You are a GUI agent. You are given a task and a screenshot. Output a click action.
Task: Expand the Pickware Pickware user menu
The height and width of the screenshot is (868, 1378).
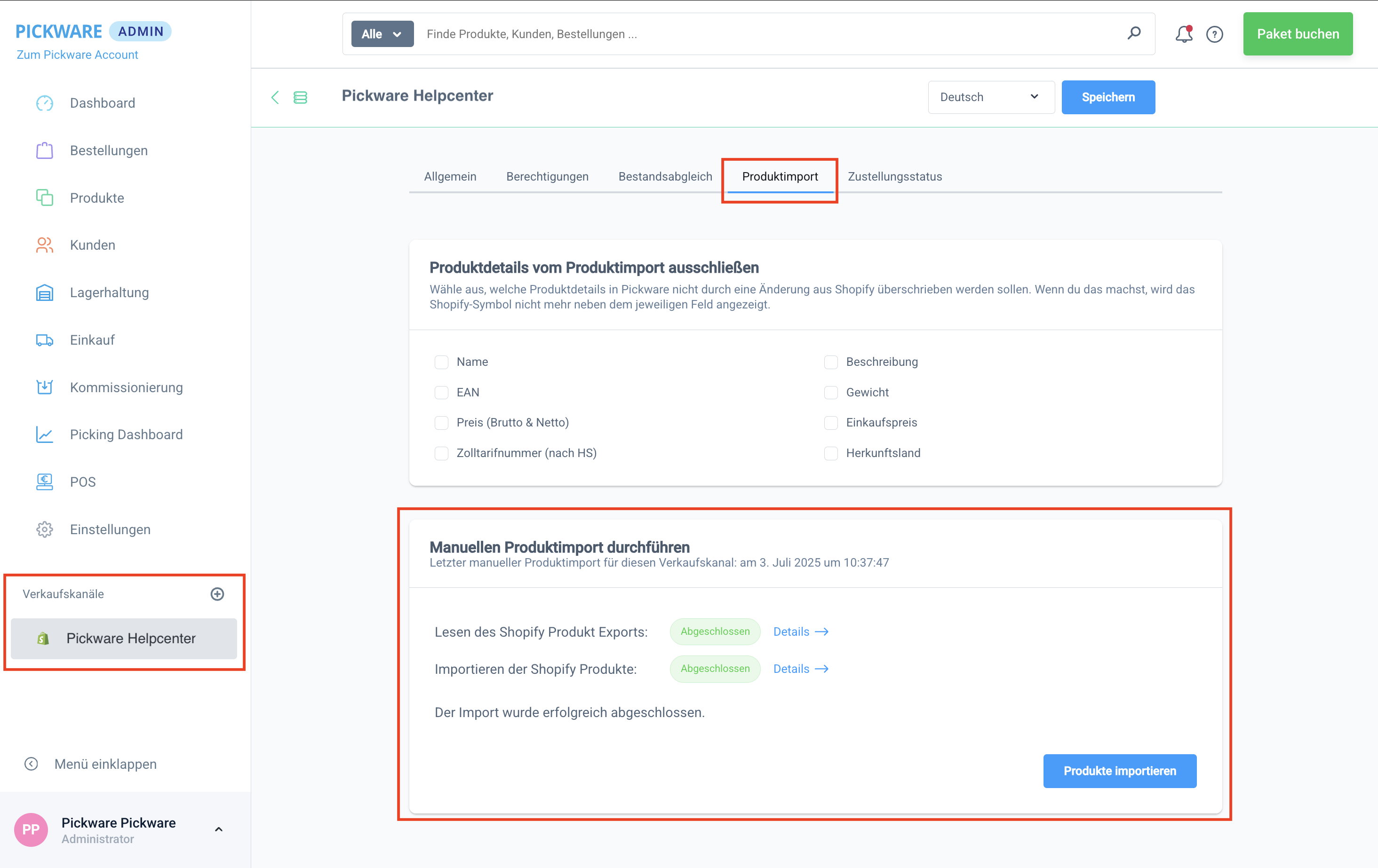click(x=218, y=829)
